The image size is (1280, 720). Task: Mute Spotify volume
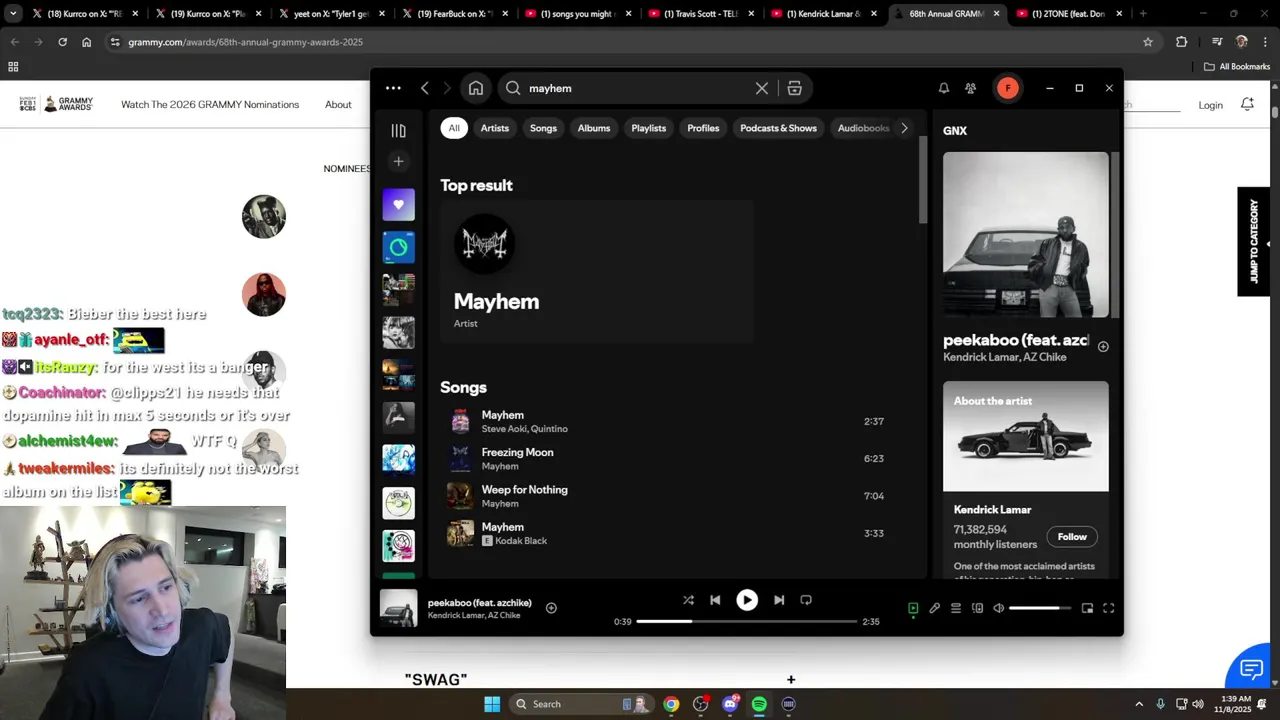coord(998,608)
